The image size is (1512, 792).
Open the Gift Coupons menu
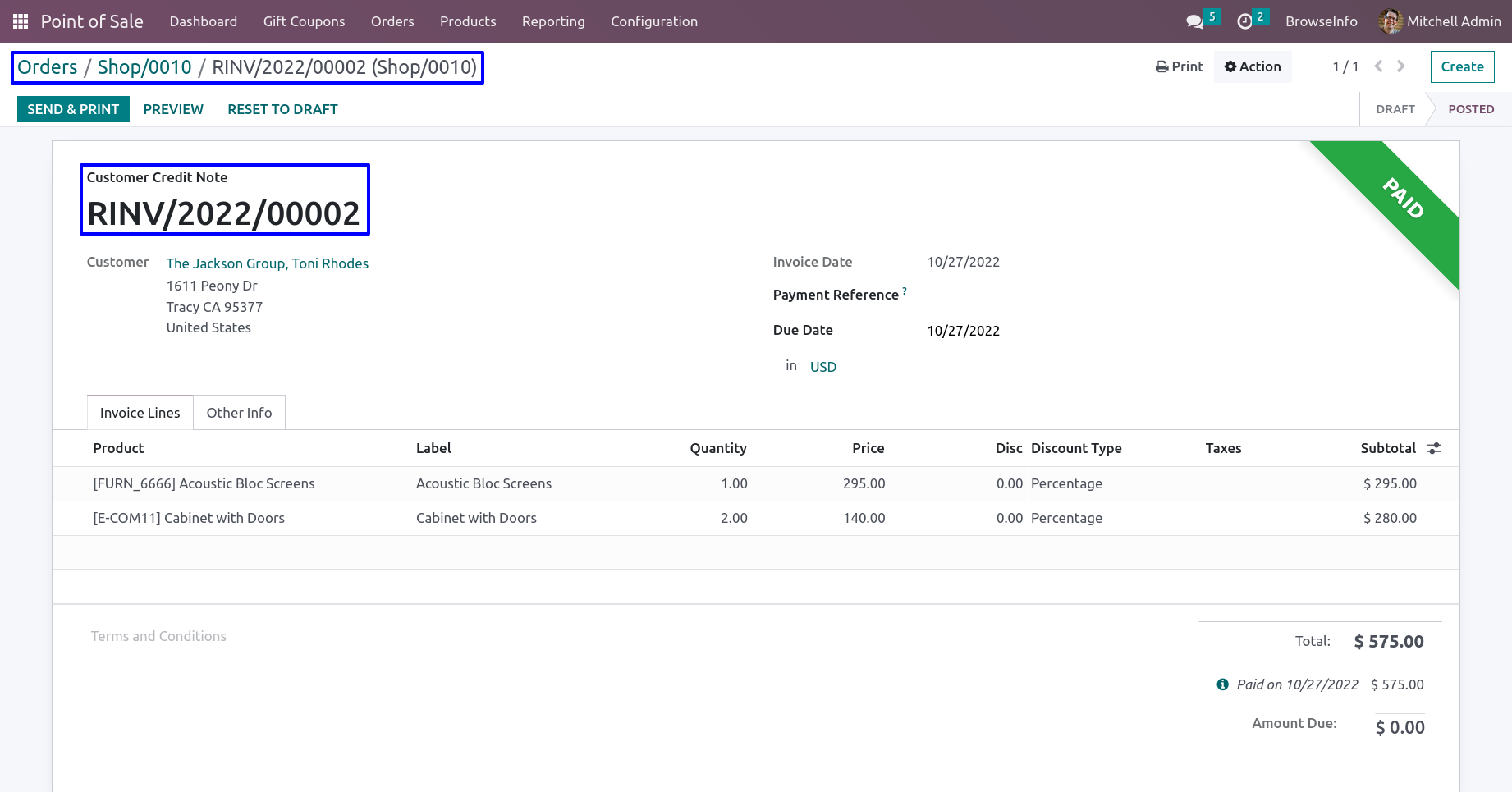click(x=304, y=21)
